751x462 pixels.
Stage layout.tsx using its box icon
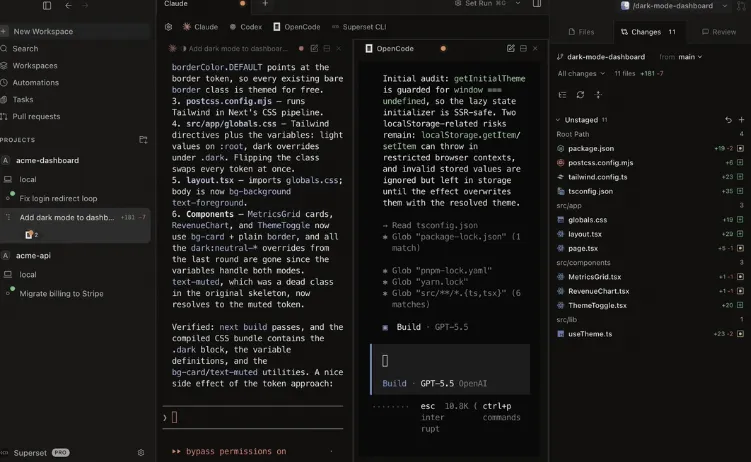(740, 234)
